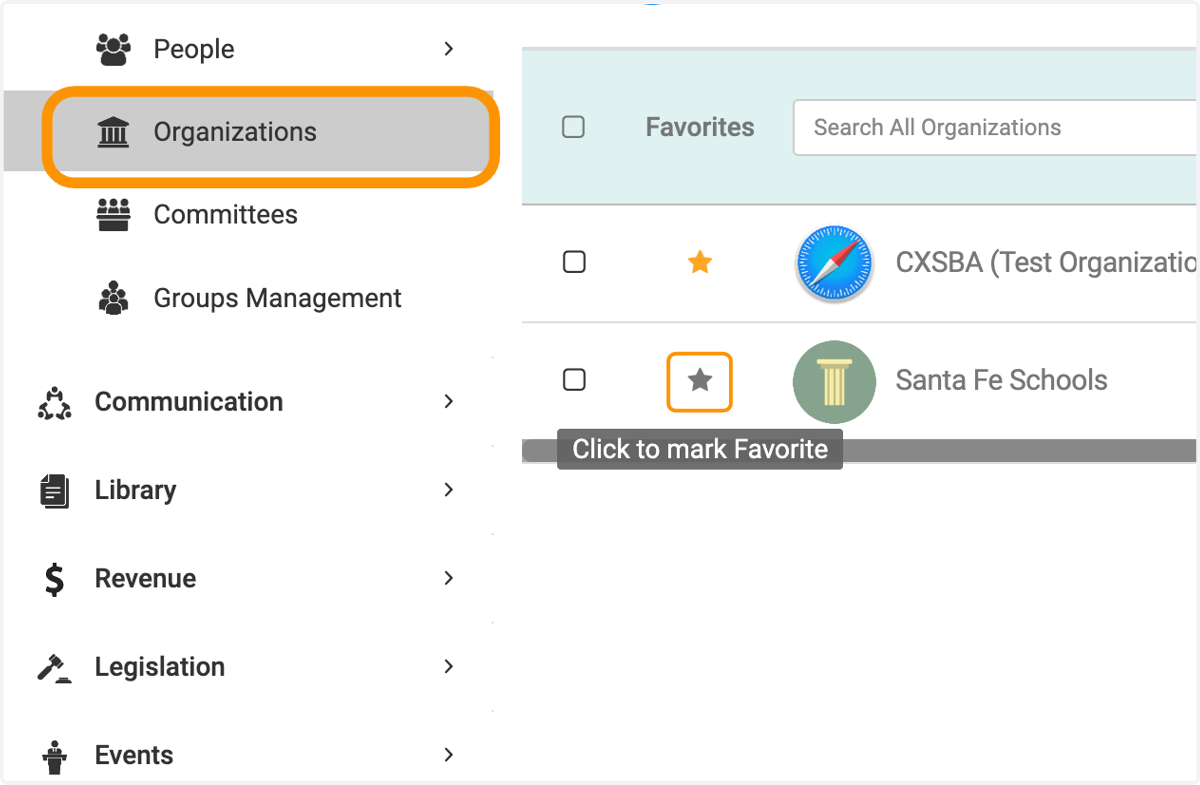Image resolution: width=1200 pixels, height=785 pixels.
Task: Open the Communication section
Action: coord(189,402)
